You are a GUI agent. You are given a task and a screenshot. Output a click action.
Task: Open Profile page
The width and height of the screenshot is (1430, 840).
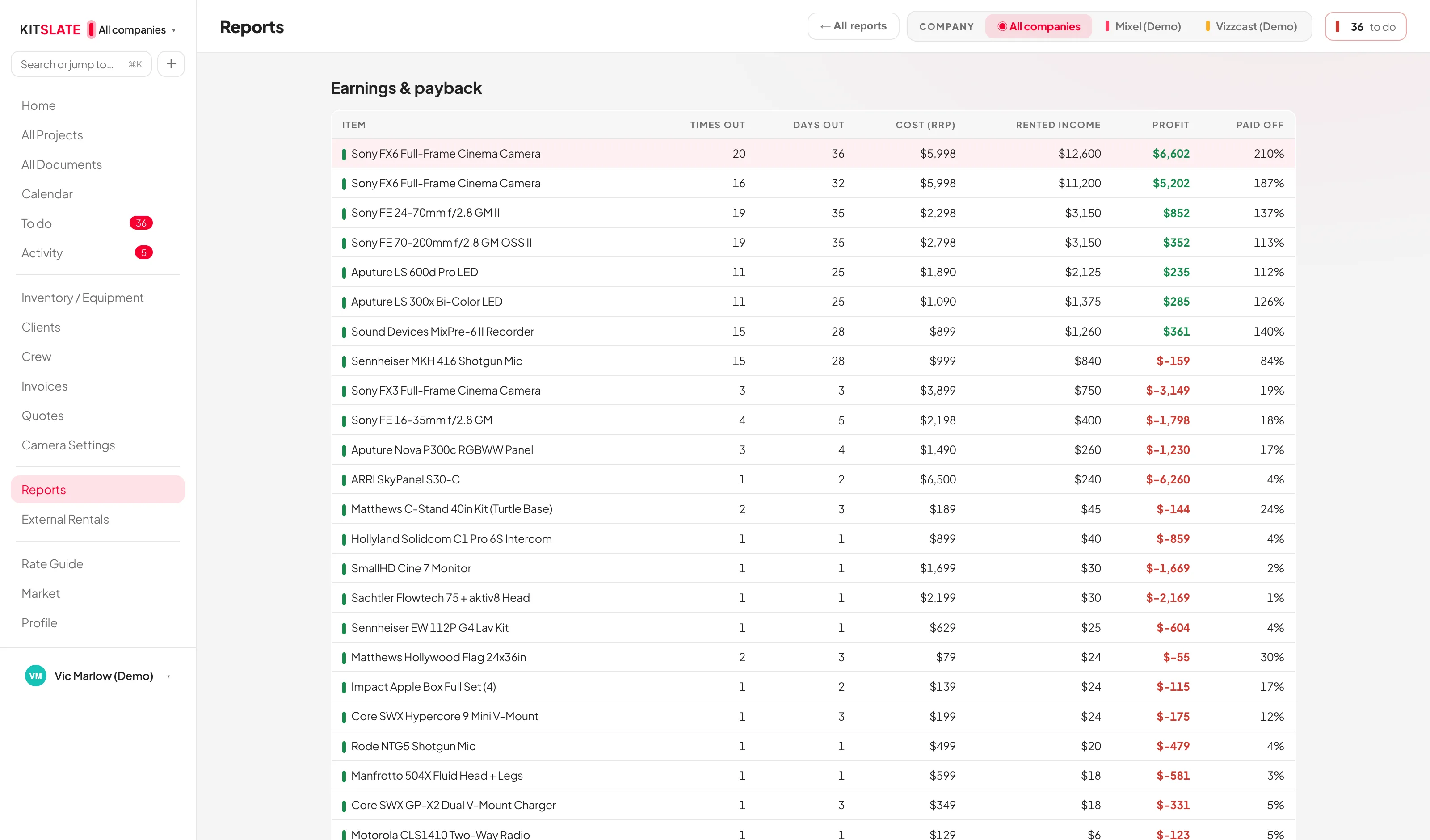pos(39,623)
